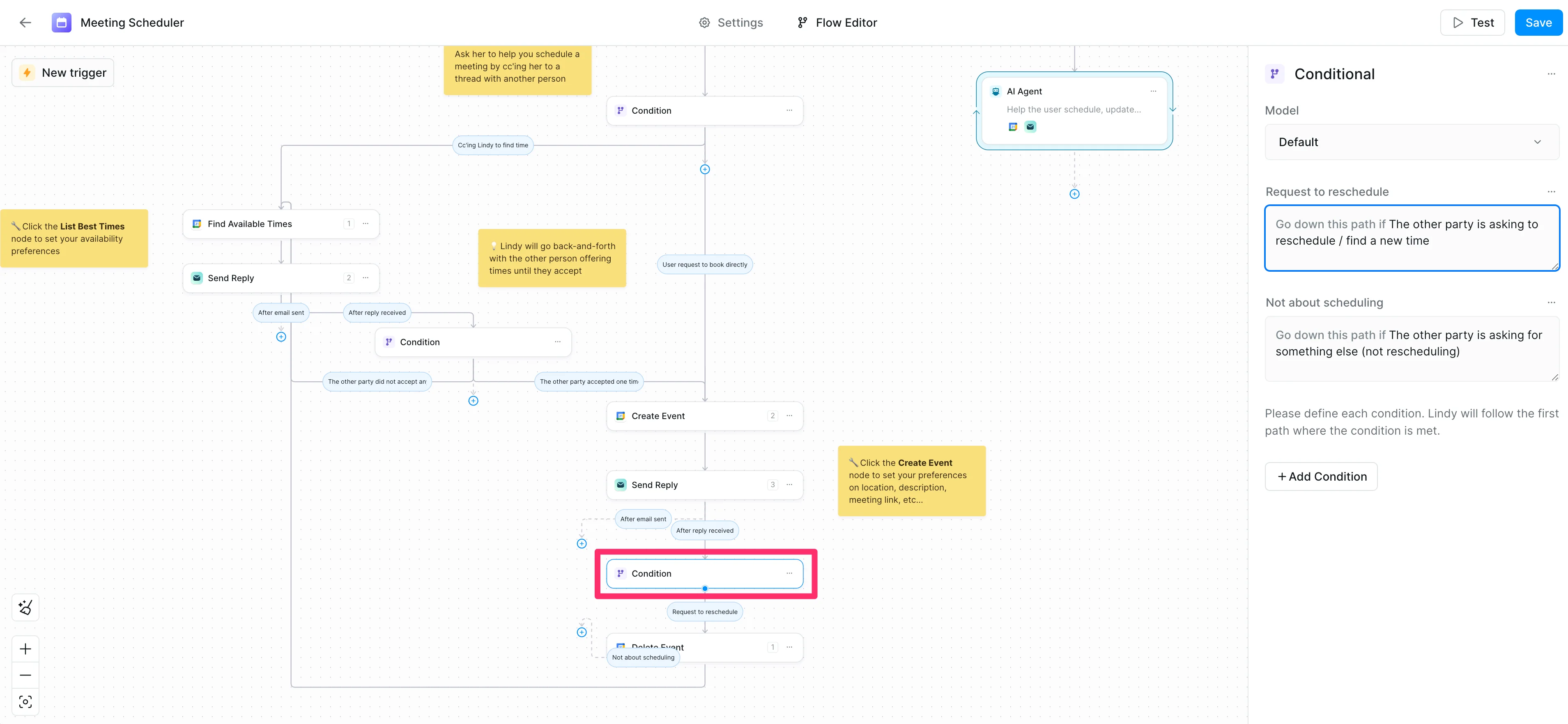This screenshot has width=1568, height=724.
Task: Click the back arrow icon
Action: [25, 23]
